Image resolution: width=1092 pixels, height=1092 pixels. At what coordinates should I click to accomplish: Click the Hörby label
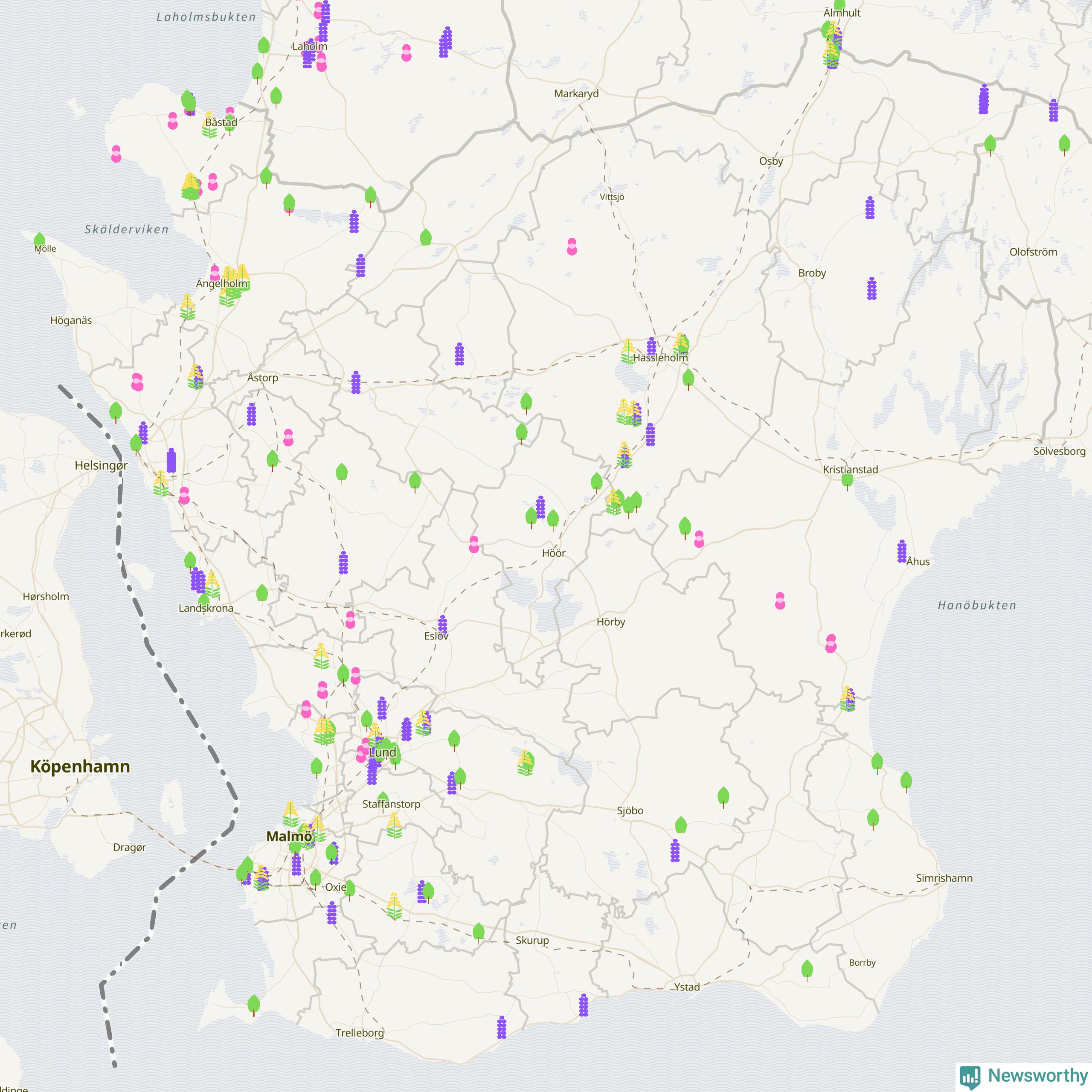pyautogui.click(x=611, y=622)
